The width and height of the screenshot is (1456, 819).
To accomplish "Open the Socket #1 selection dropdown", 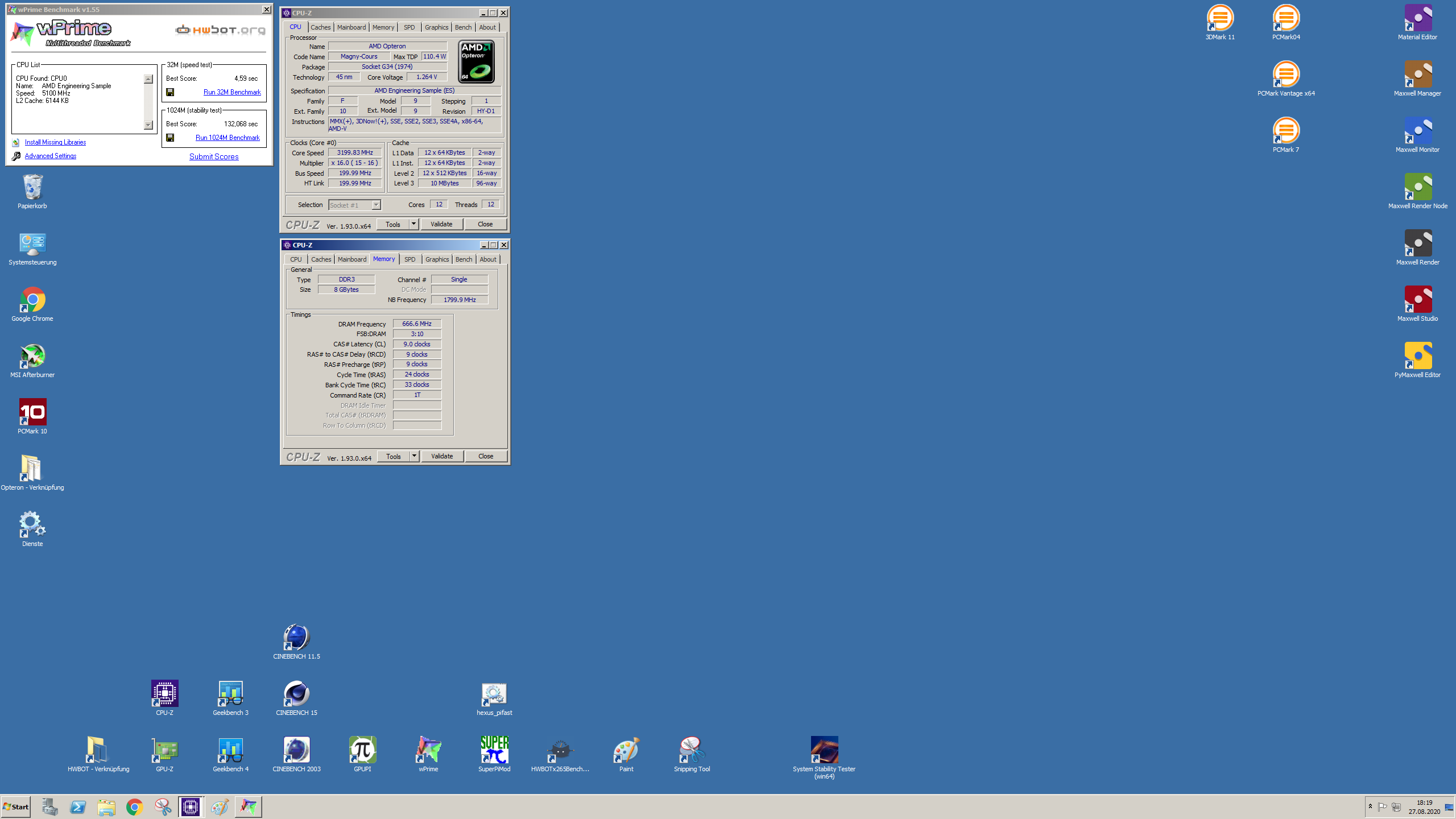I will 376,205.
